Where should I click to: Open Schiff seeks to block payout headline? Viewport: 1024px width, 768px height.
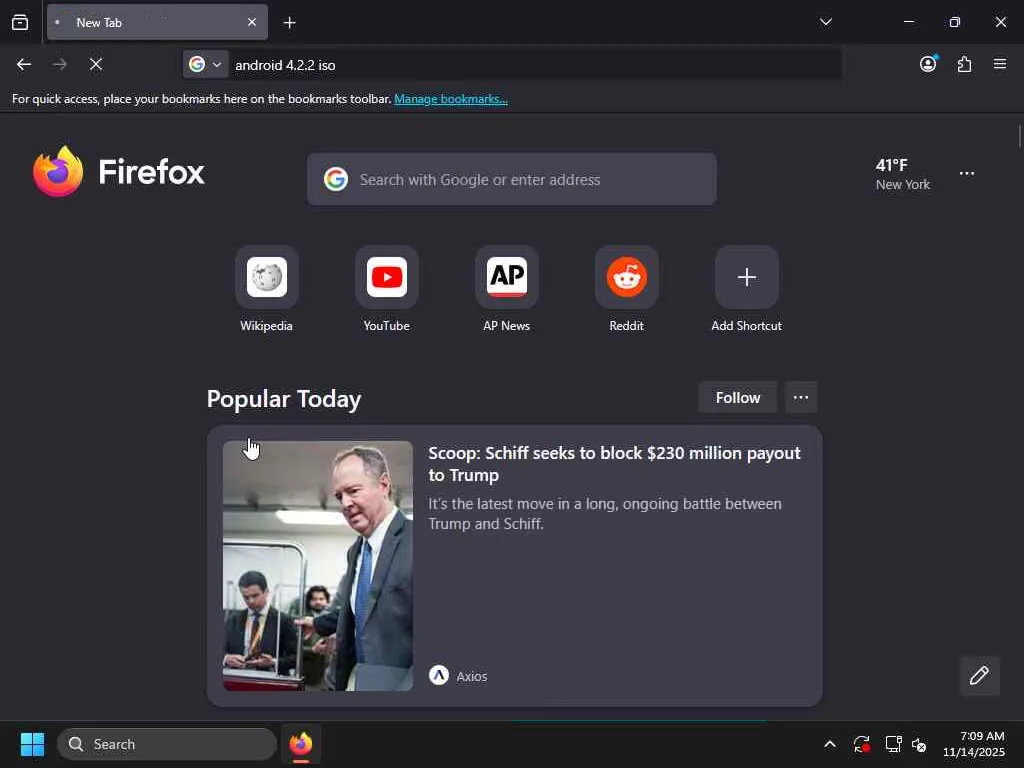[615, 464]
